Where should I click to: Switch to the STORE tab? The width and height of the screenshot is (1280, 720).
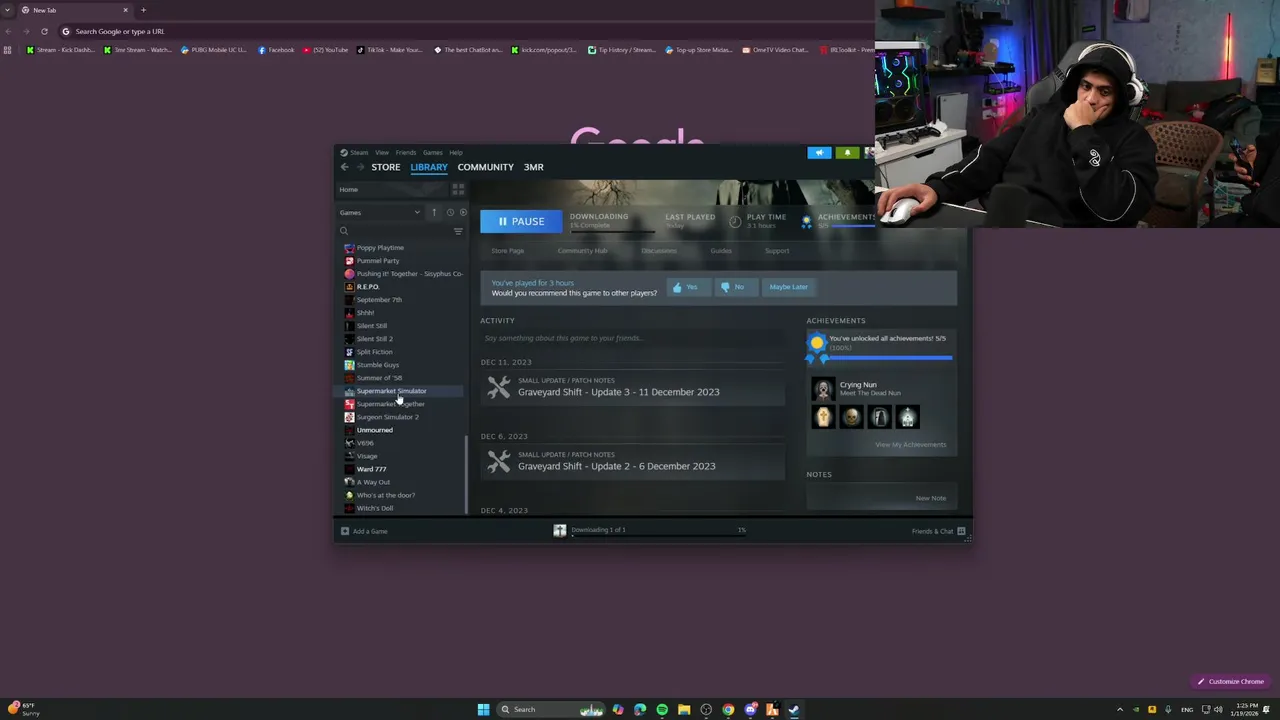[386, 167]
